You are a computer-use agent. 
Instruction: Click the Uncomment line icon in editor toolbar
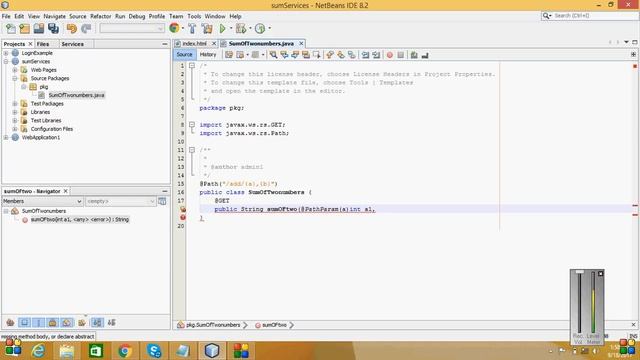coord(425,55)
